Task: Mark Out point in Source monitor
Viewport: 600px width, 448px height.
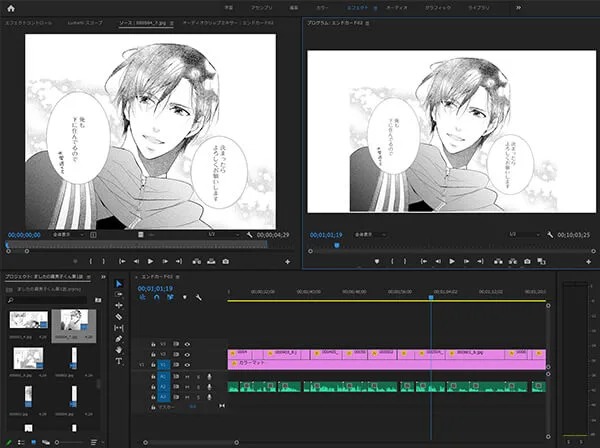Action: point(103,261)
